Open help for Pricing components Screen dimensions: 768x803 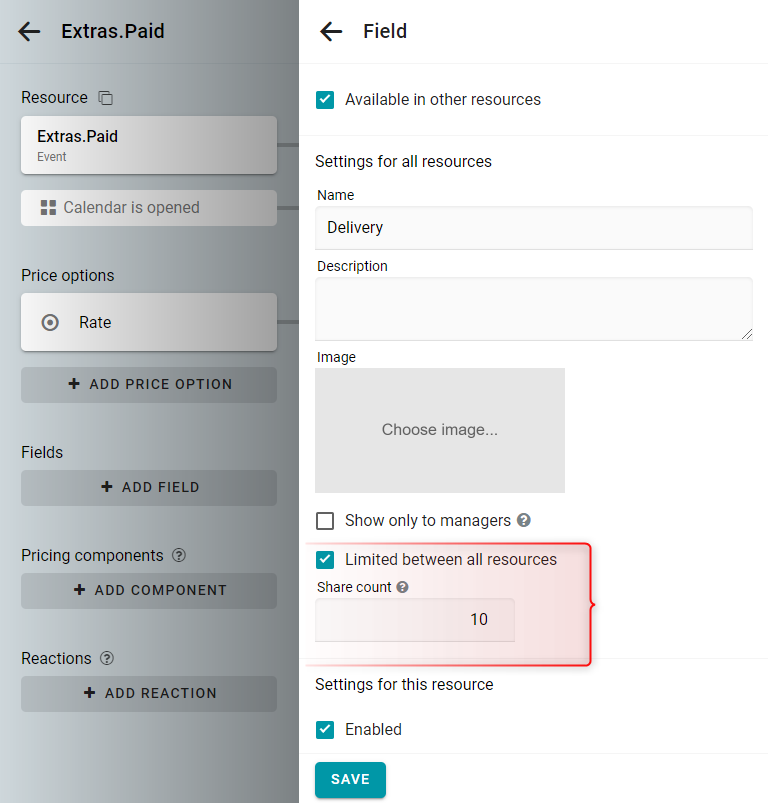[179, 555]
